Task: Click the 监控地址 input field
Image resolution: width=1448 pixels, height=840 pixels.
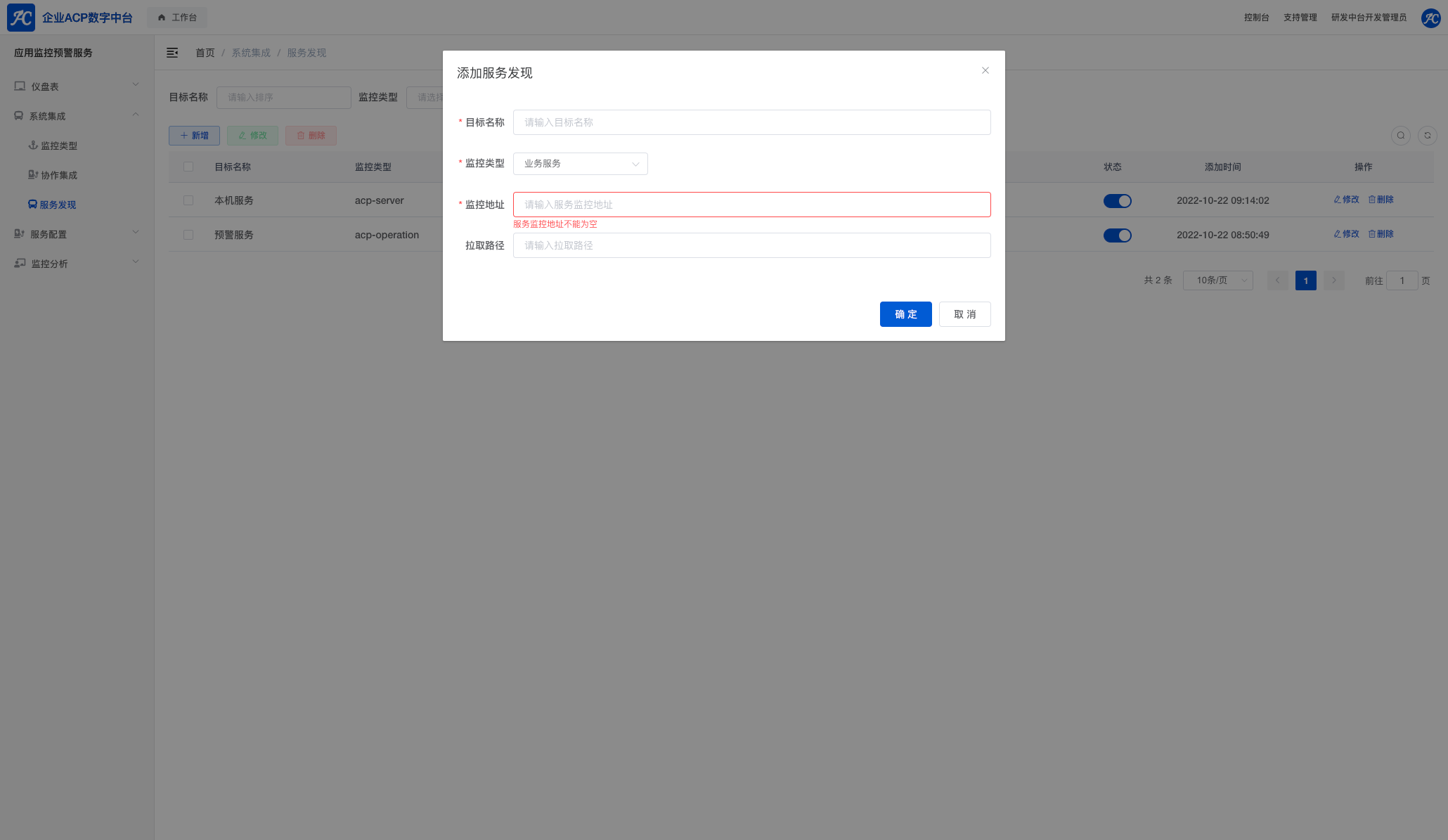Action: (x=751, y=205)
